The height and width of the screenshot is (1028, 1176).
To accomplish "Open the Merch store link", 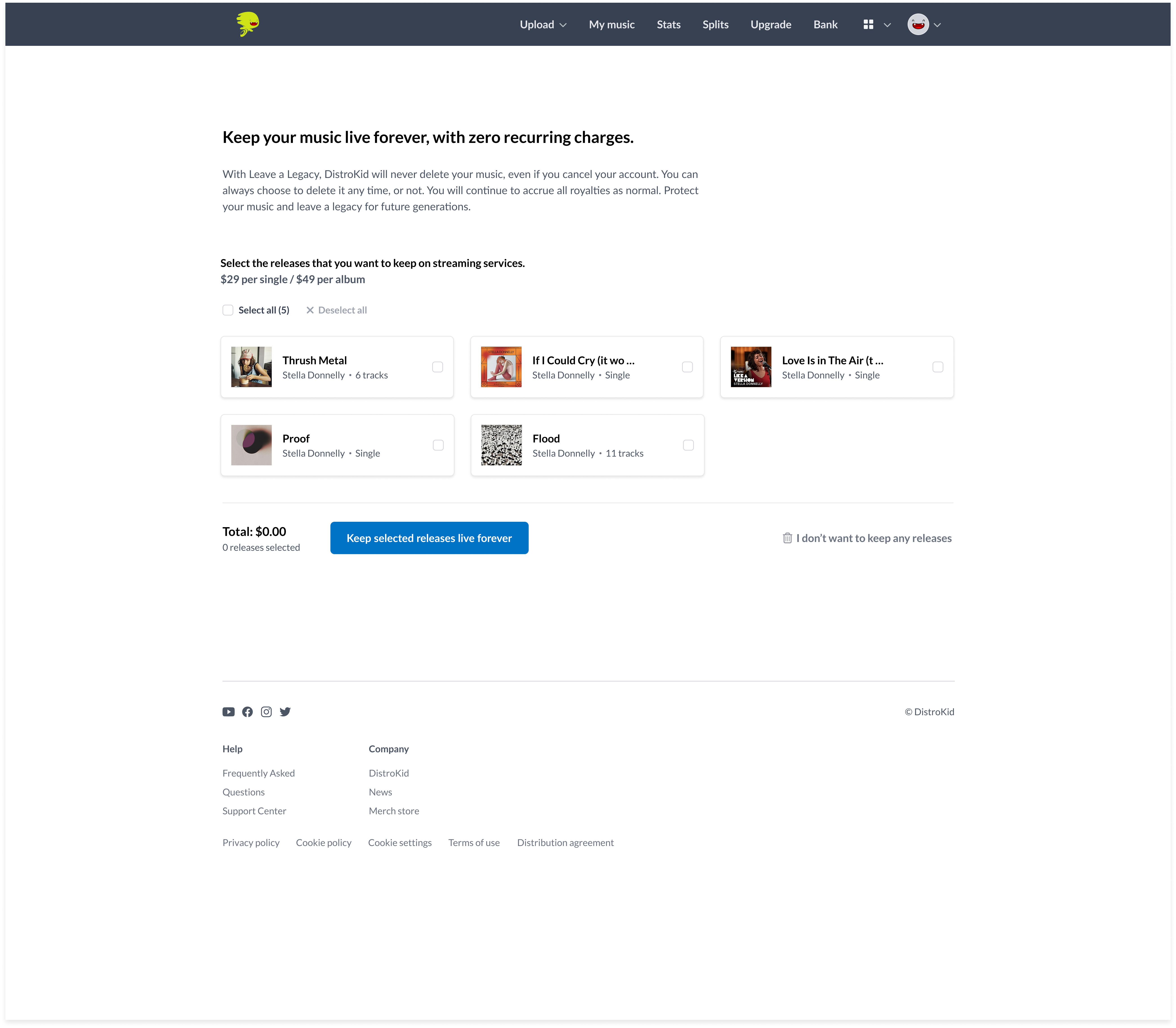I will click(x=394, y=811).
